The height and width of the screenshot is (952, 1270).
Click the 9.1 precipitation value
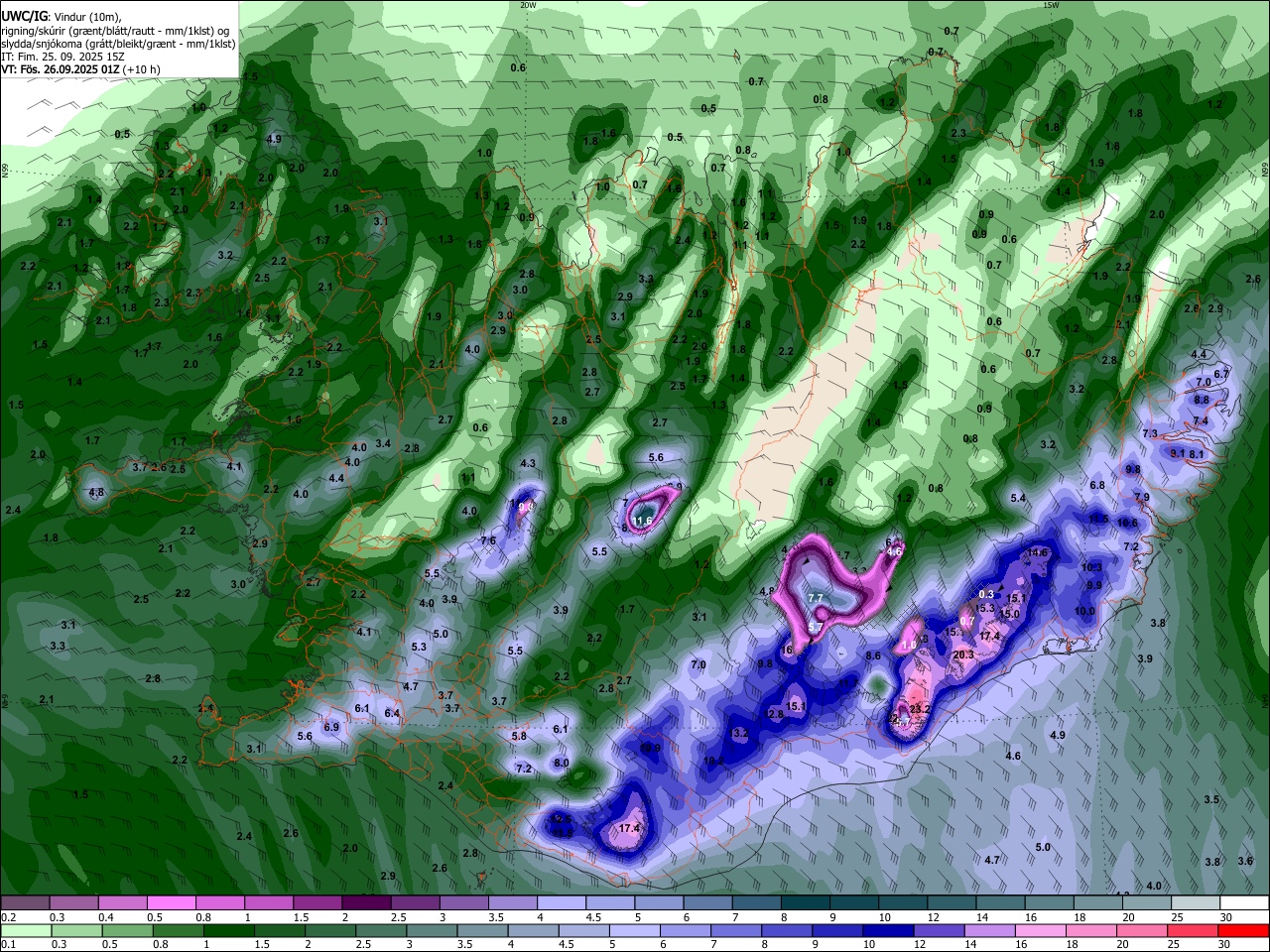(x=1178, y=453)
